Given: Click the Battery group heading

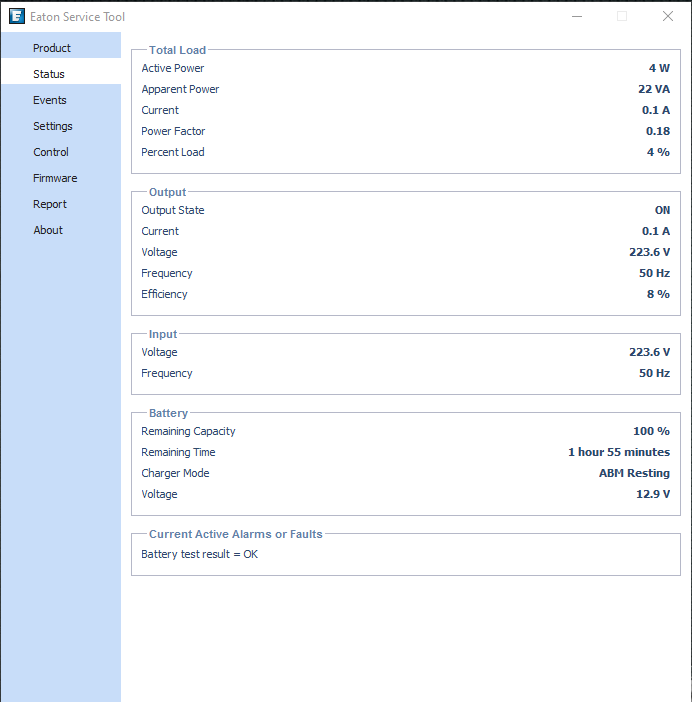Looking at the screenshot, I should (168, 413).
